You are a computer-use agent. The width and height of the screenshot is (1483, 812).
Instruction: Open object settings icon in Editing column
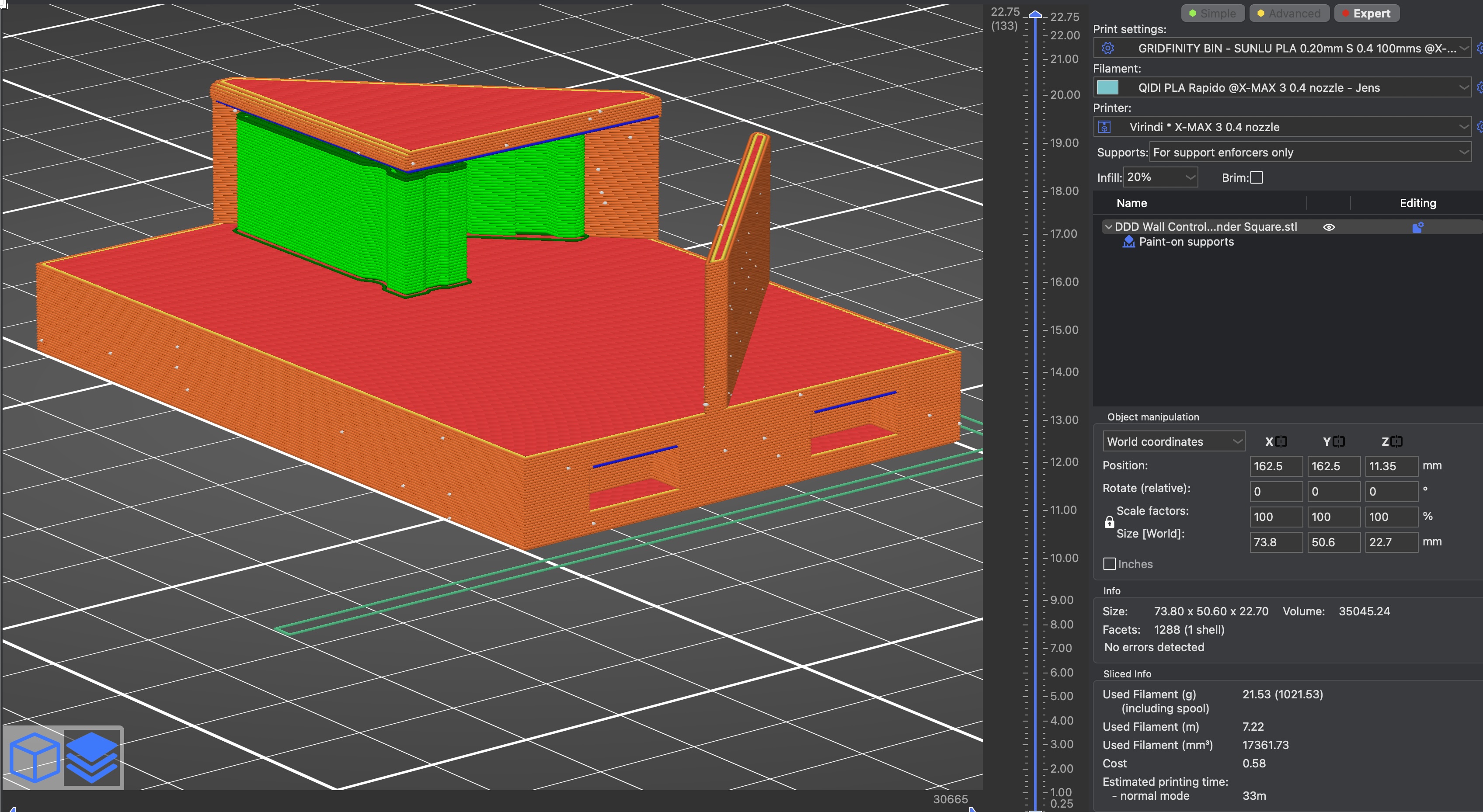click(x=1417, y=227)
